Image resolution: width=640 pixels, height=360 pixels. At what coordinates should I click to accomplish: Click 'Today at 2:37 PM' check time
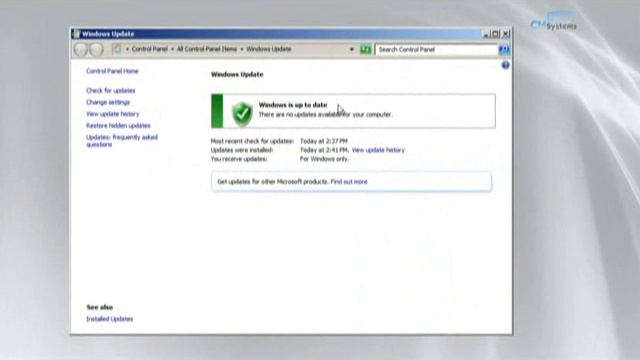click(324, 141)
